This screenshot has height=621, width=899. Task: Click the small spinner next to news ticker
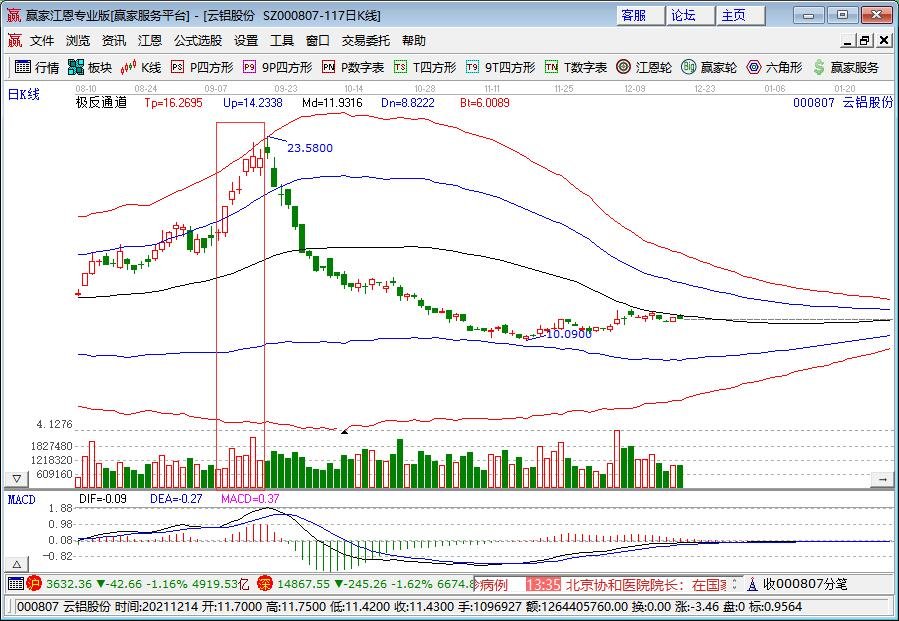click(x=734, y=584)
